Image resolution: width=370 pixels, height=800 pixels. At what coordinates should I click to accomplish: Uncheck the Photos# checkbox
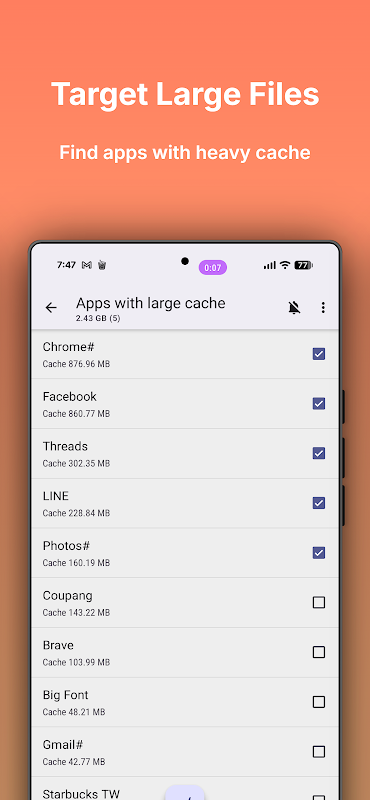319,553
